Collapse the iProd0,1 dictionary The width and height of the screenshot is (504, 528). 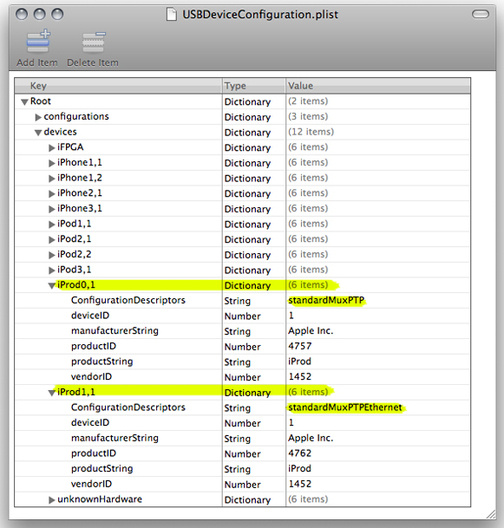pyautogui.click(x=52, y=286)
